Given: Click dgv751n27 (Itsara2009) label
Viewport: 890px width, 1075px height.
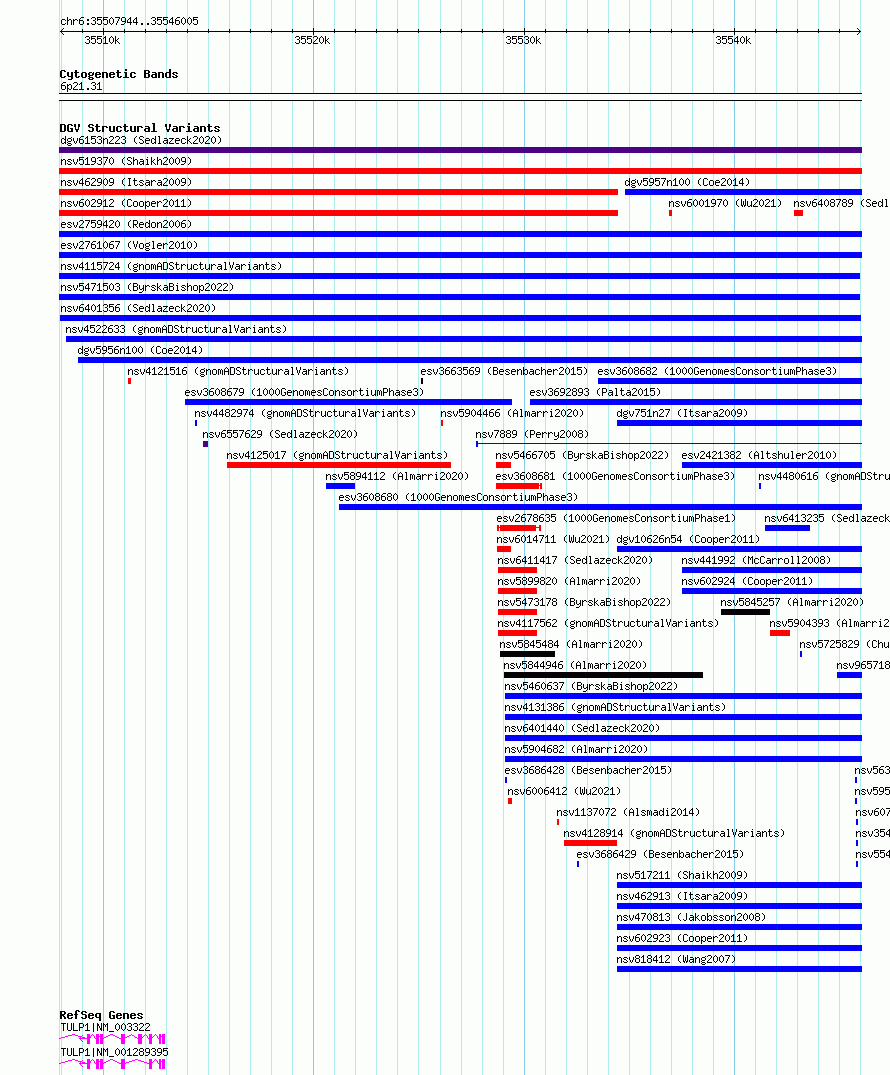Looking at the screenshot, I should pyautogui.click(x=682, y=413).
